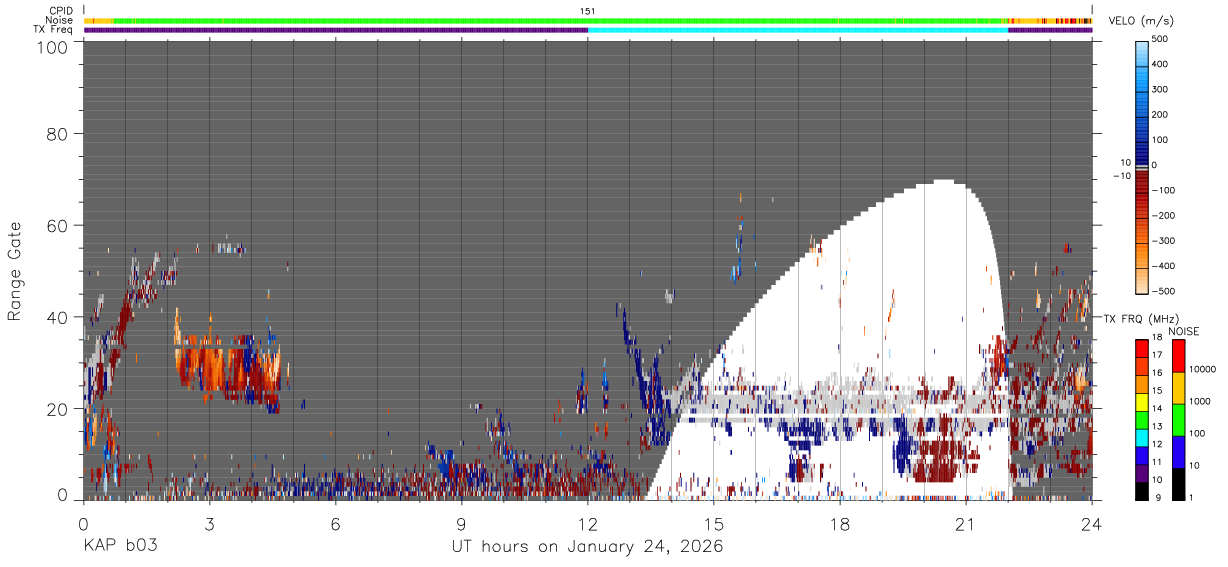Screen dimensions: 1228x567
Task: Select the 'NOISE' legend heading
Action: (1184, 331)
